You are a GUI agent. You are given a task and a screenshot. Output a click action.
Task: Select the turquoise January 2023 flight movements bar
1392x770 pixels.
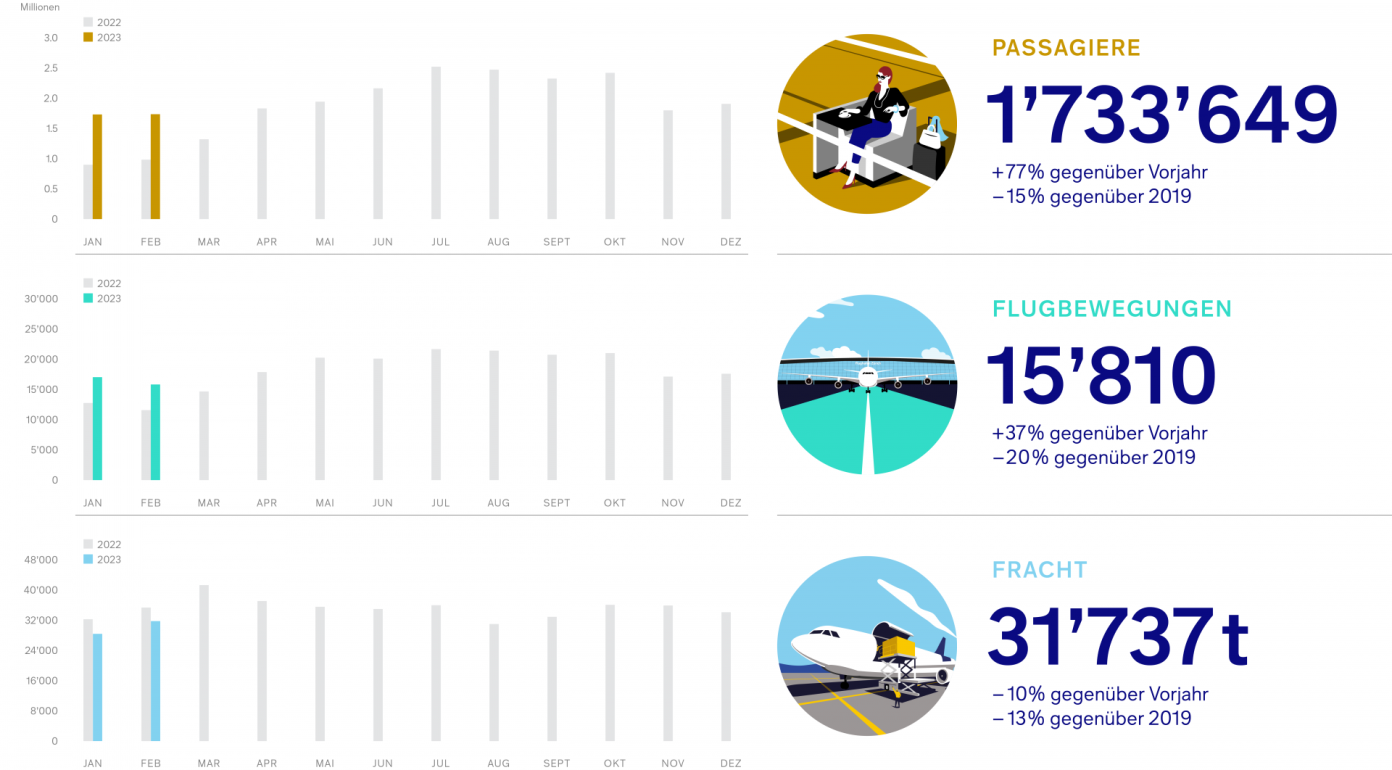97,429
